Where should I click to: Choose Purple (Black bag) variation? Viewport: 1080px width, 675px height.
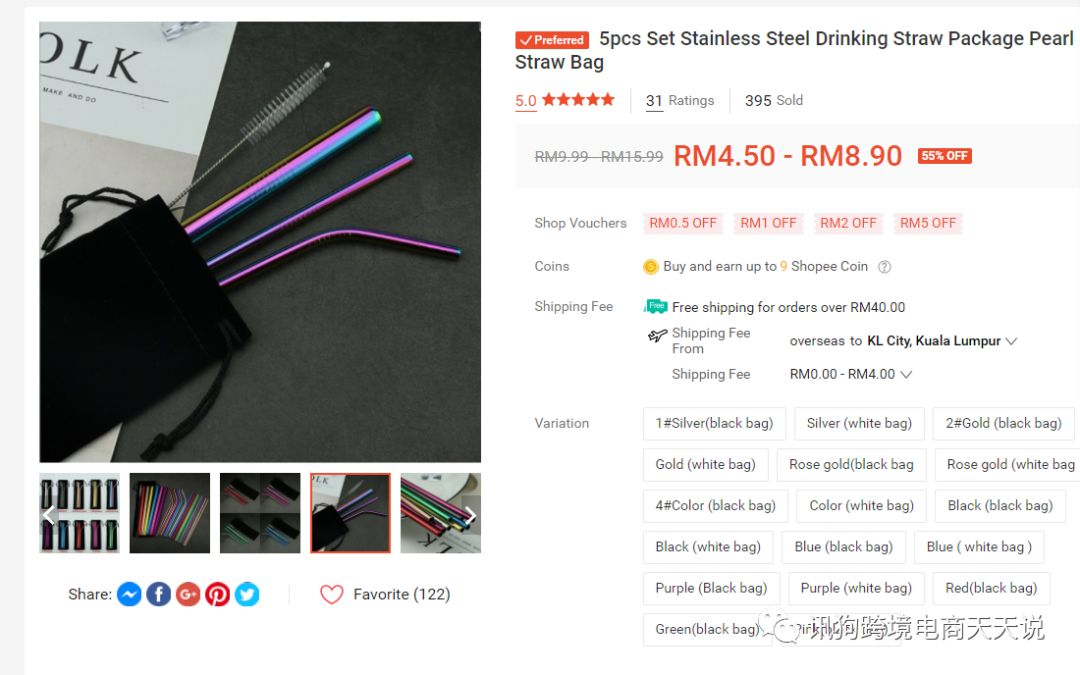(711, 588)
